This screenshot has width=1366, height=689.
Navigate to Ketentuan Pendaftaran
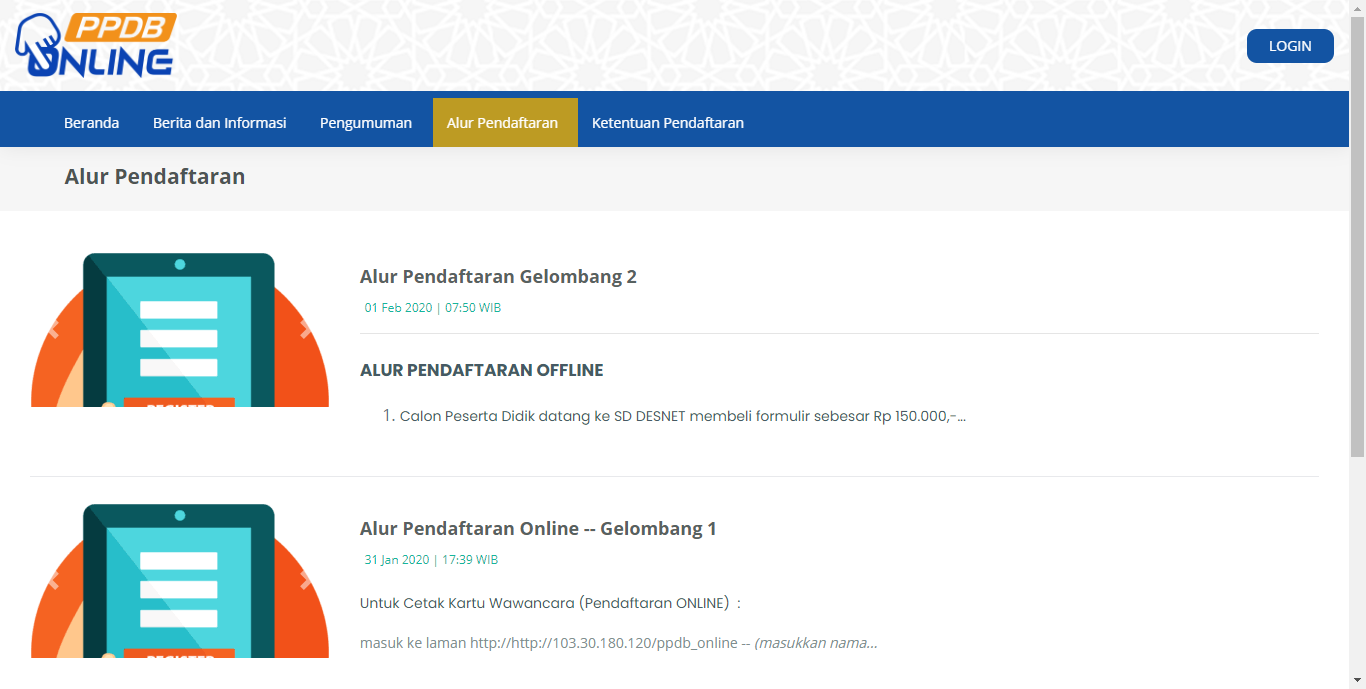667,123
